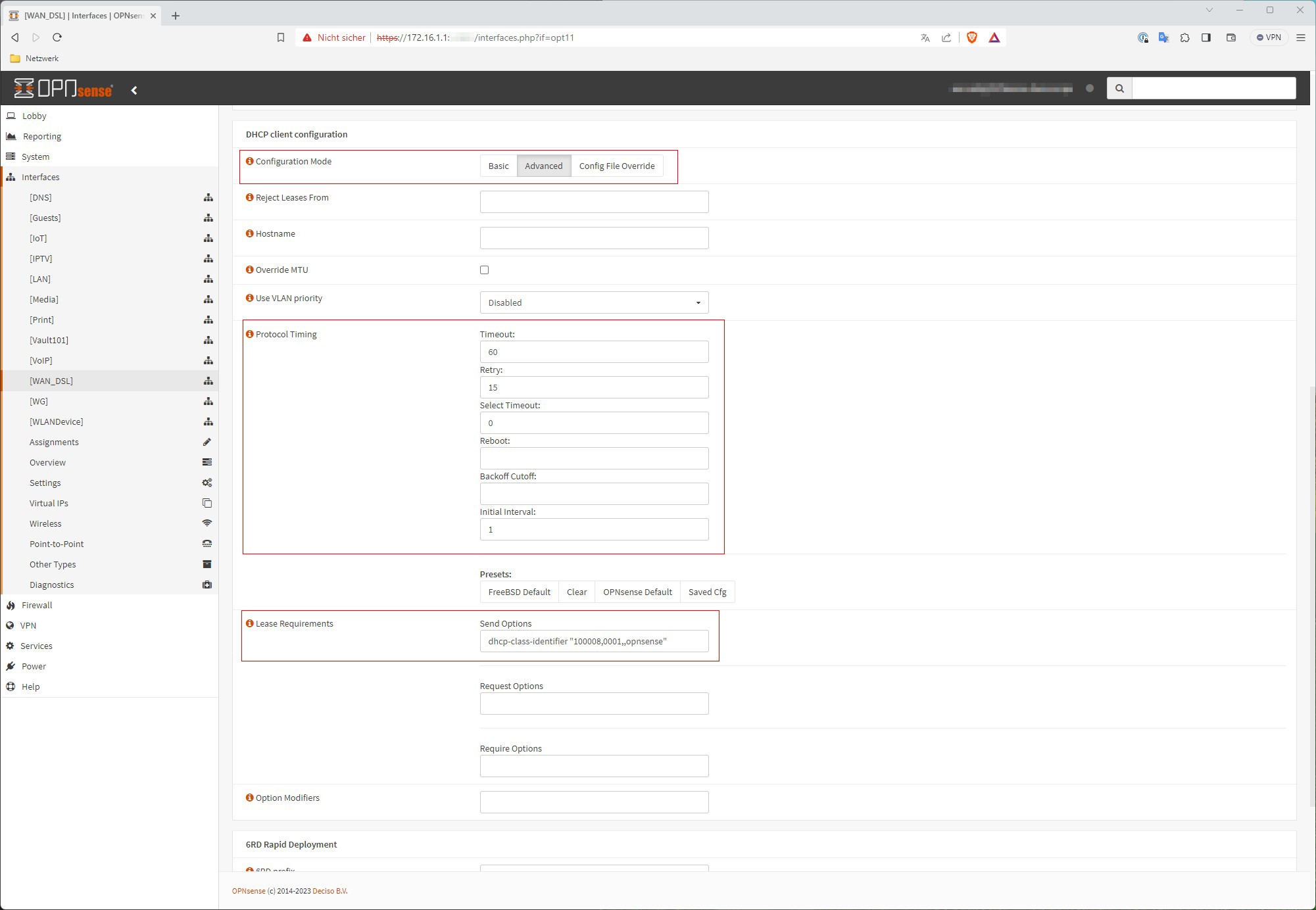Click the [DNS] interface icon in sidebar
The height and width of the screenshot is (910, 1316).
(x=207, y=197)
